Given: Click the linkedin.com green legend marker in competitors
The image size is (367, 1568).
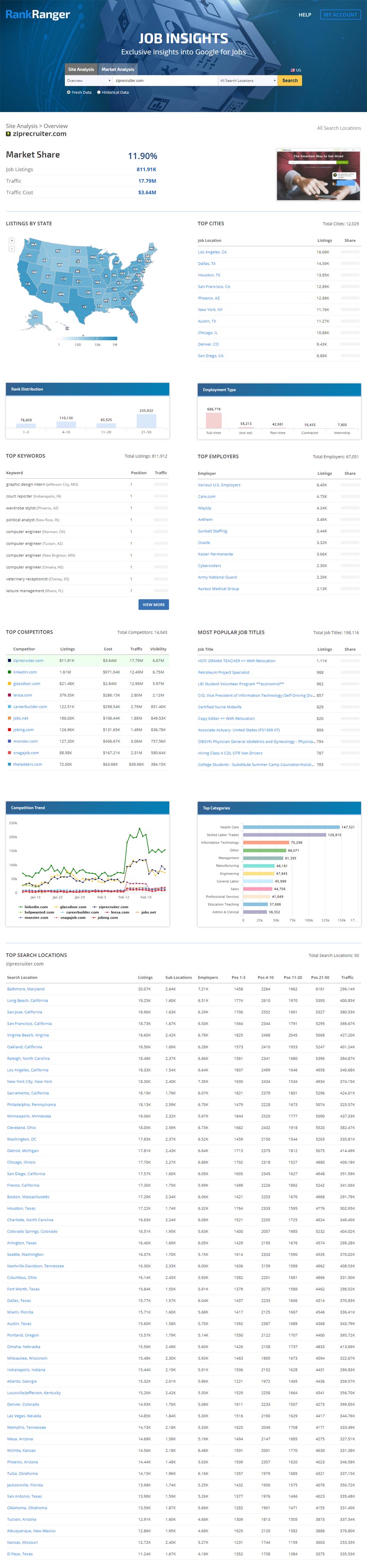Looking at the screenshot, I should click(x=9, y=672).
